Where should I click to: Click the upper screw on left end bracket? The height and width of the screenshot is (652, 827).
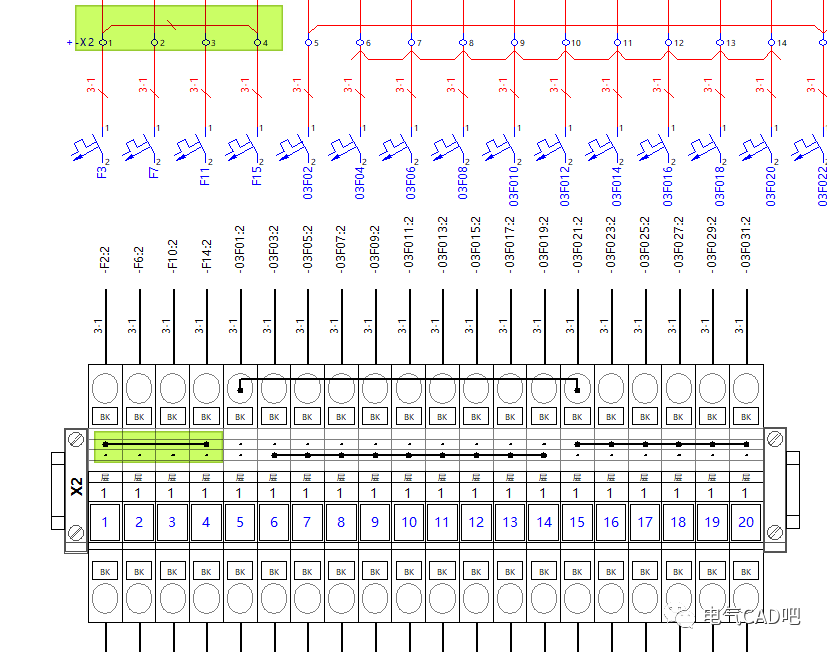pyautogui.click(x=76, y=439)
